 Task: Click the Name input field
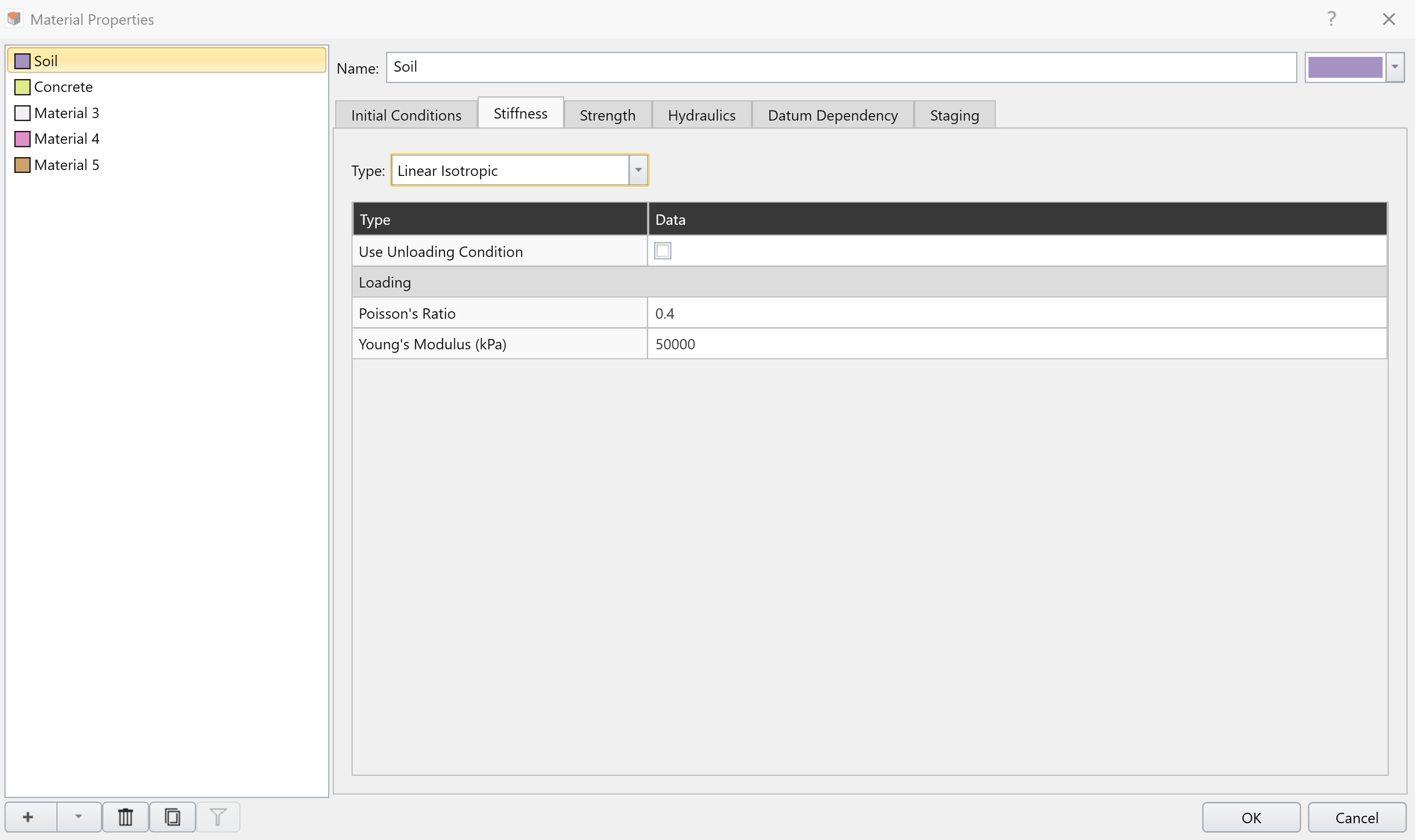point(841,67)
